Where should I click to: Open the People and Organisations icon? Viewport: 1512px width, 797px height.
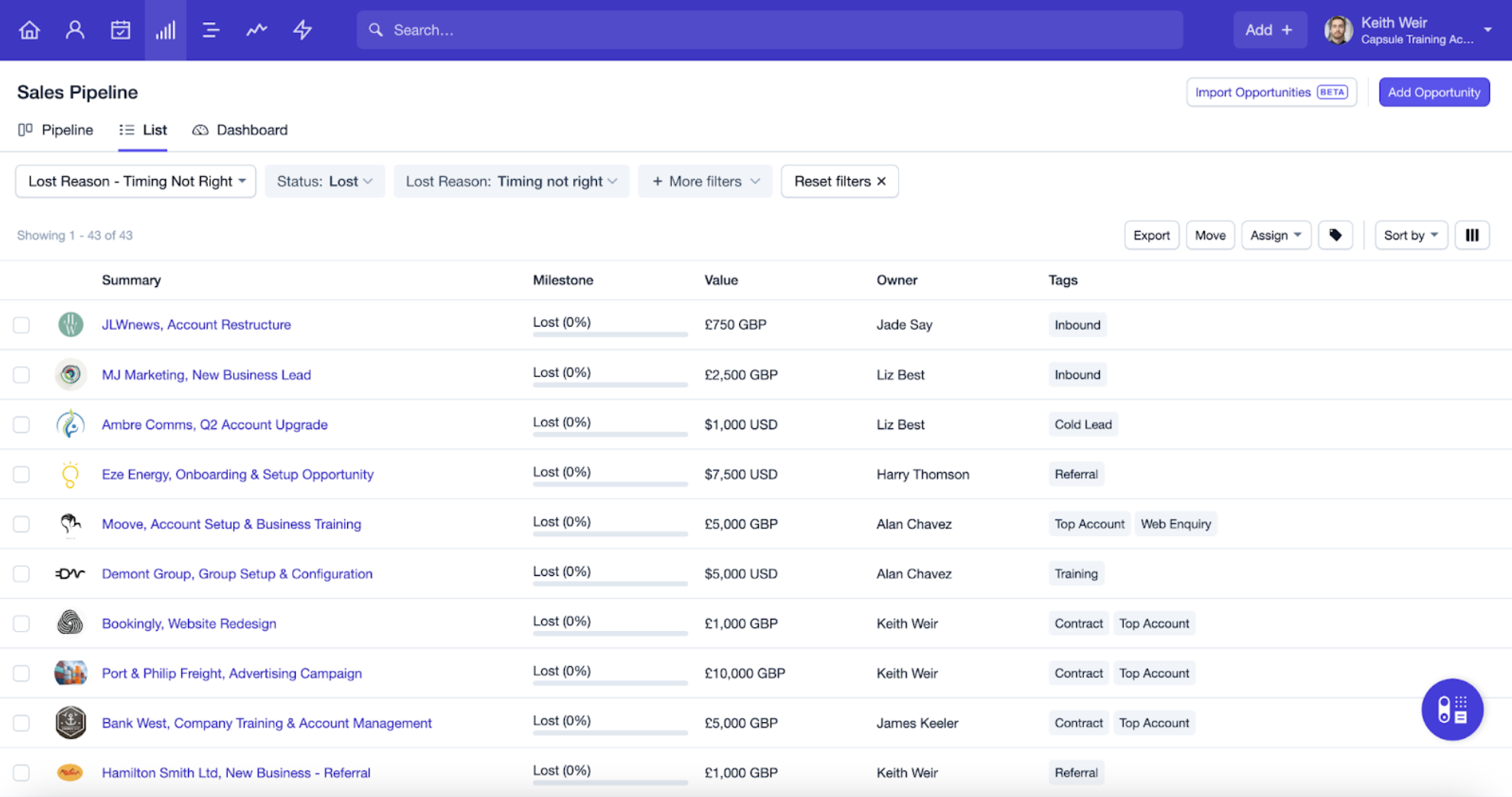tap(75, 30)
